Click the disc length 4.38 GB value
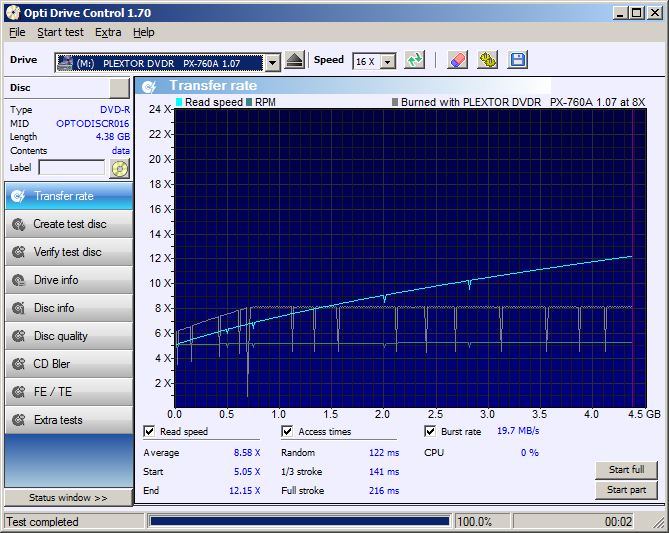This screenshot has height=533, width=669. click(113, 137)
